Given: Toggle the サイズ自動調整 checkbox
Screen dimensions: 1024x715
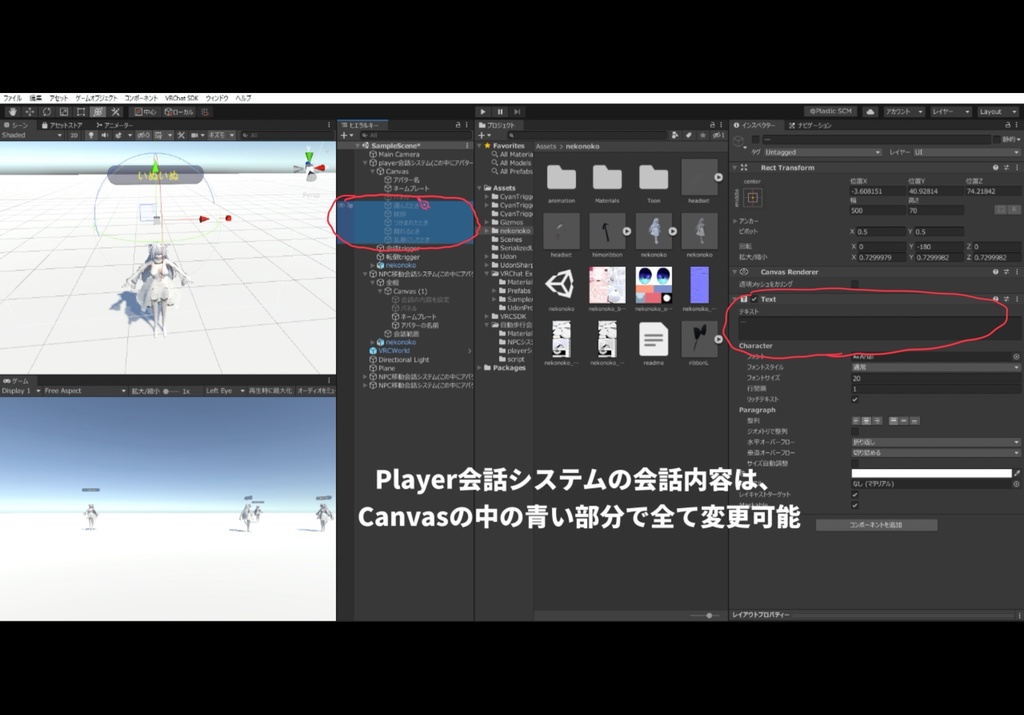Looking at the screenshot, I should (854, 462).
